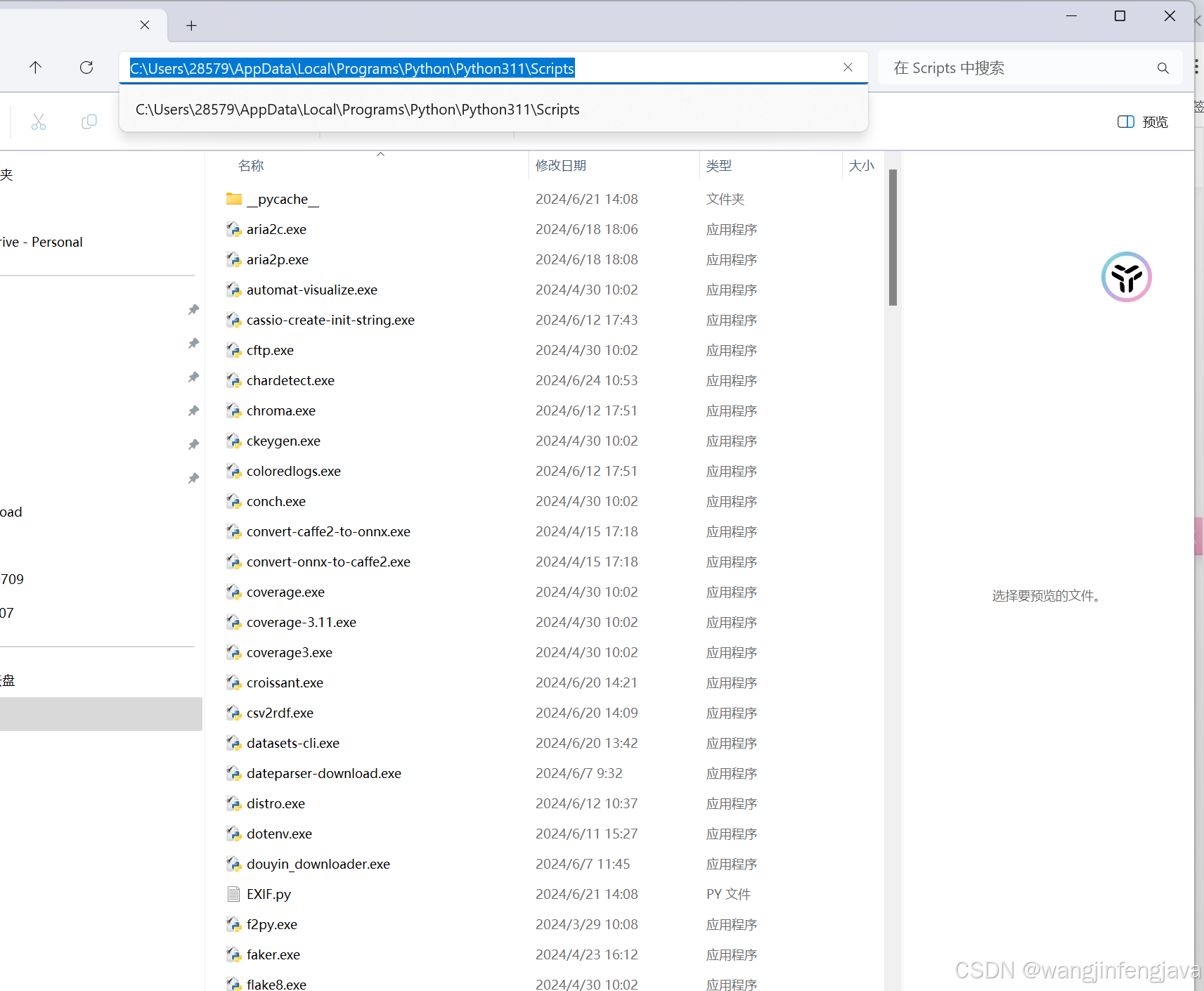Select croissant.exe icon
Screen dimensions: 1204x991
coord(234,682)
